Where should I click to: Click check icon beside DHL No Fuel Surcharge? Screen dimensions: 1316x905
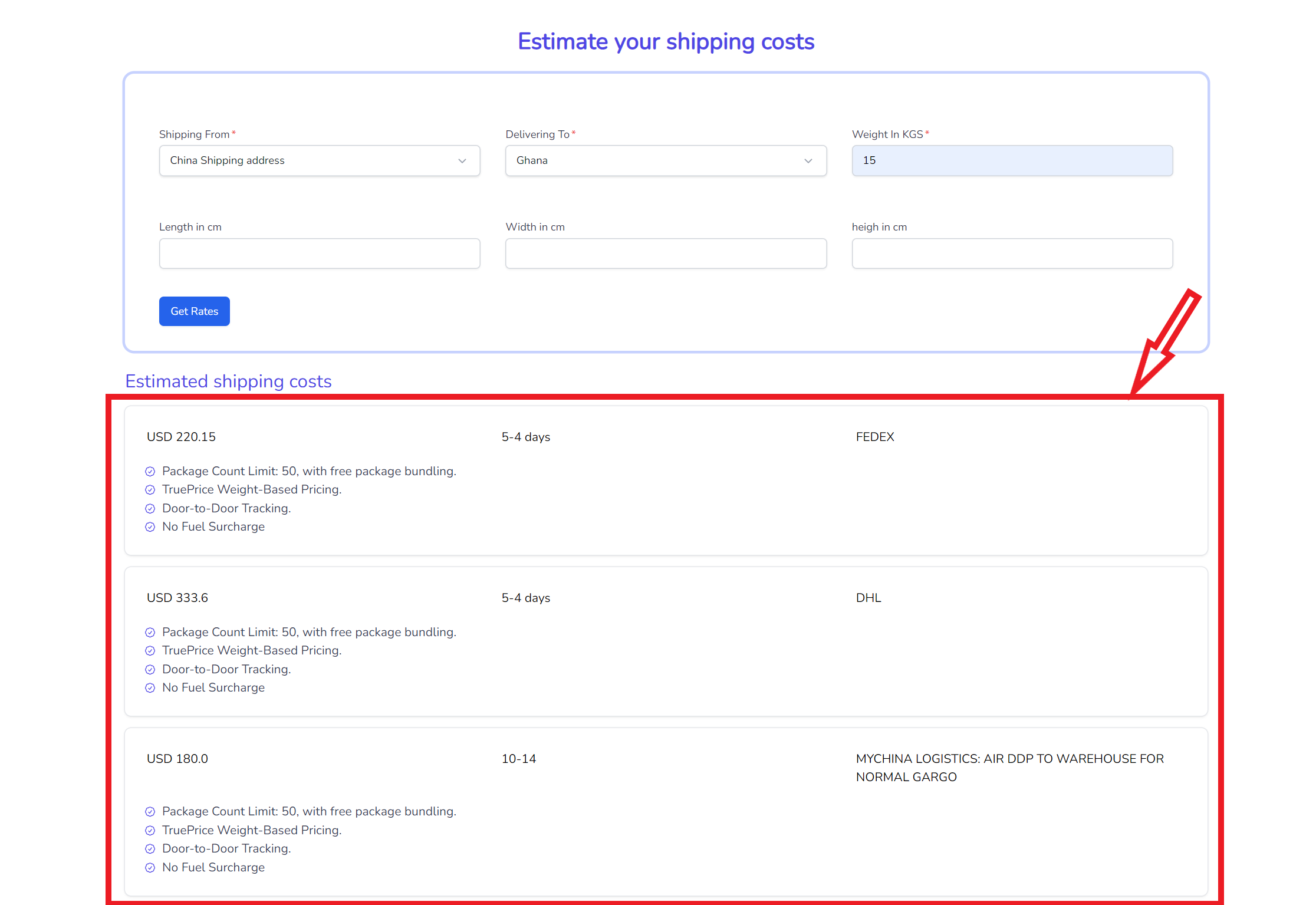(x=150, y=688)
